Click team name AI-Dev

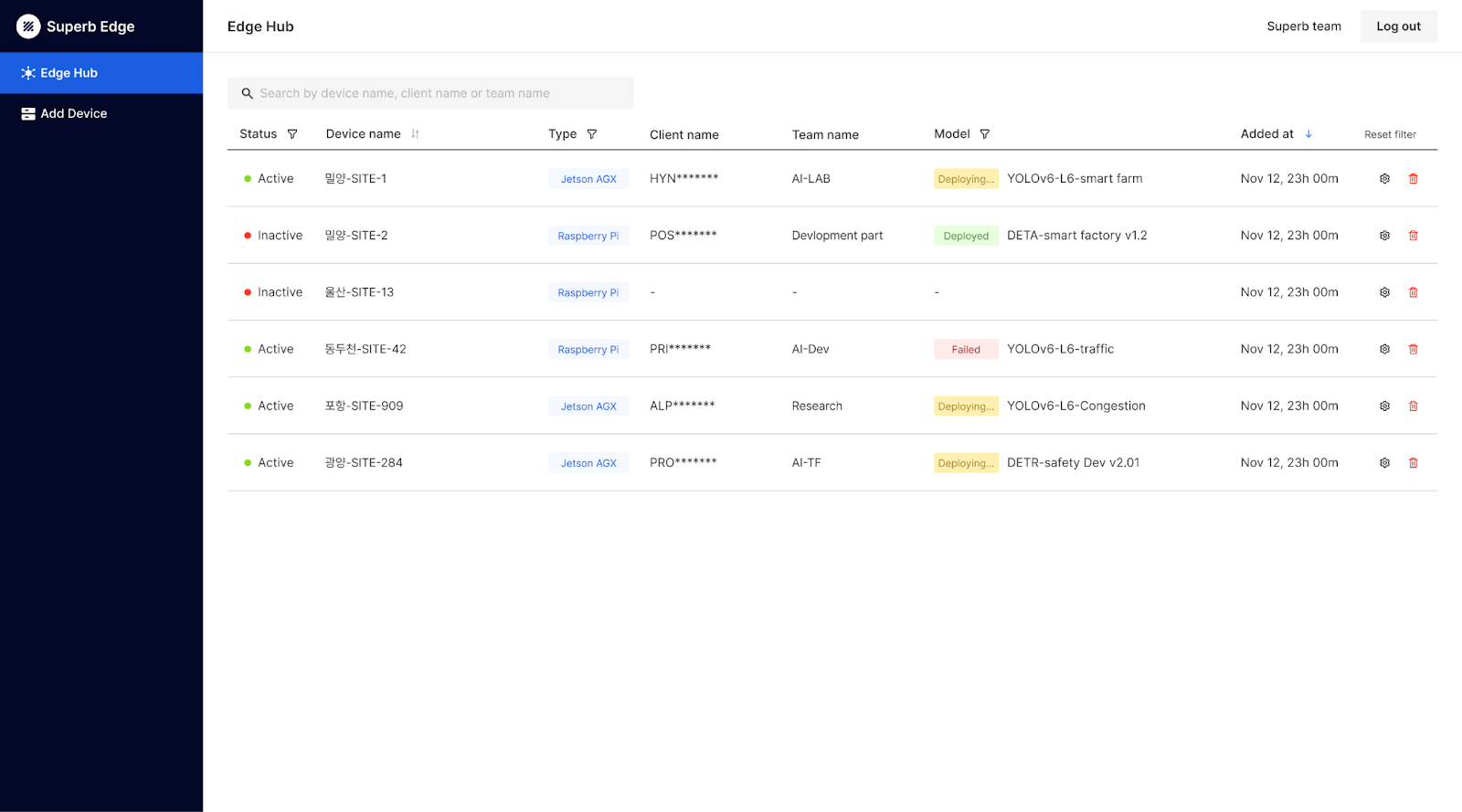(810, 349)
